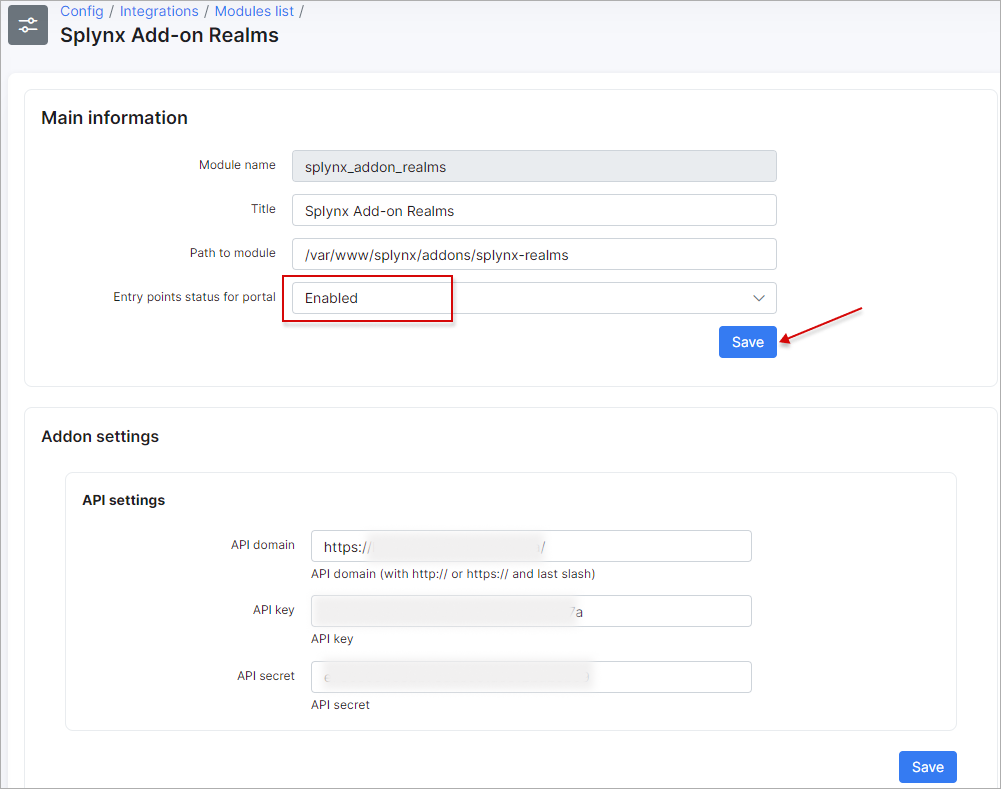Save the Main information section
This screenshot has height=789, width=1001.
point(747,342)
